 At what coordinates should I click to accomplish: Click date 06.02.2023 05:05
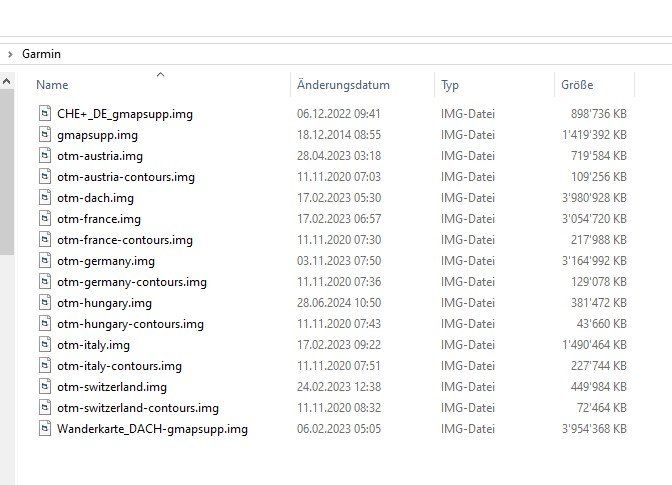click(x=339, y=428)
